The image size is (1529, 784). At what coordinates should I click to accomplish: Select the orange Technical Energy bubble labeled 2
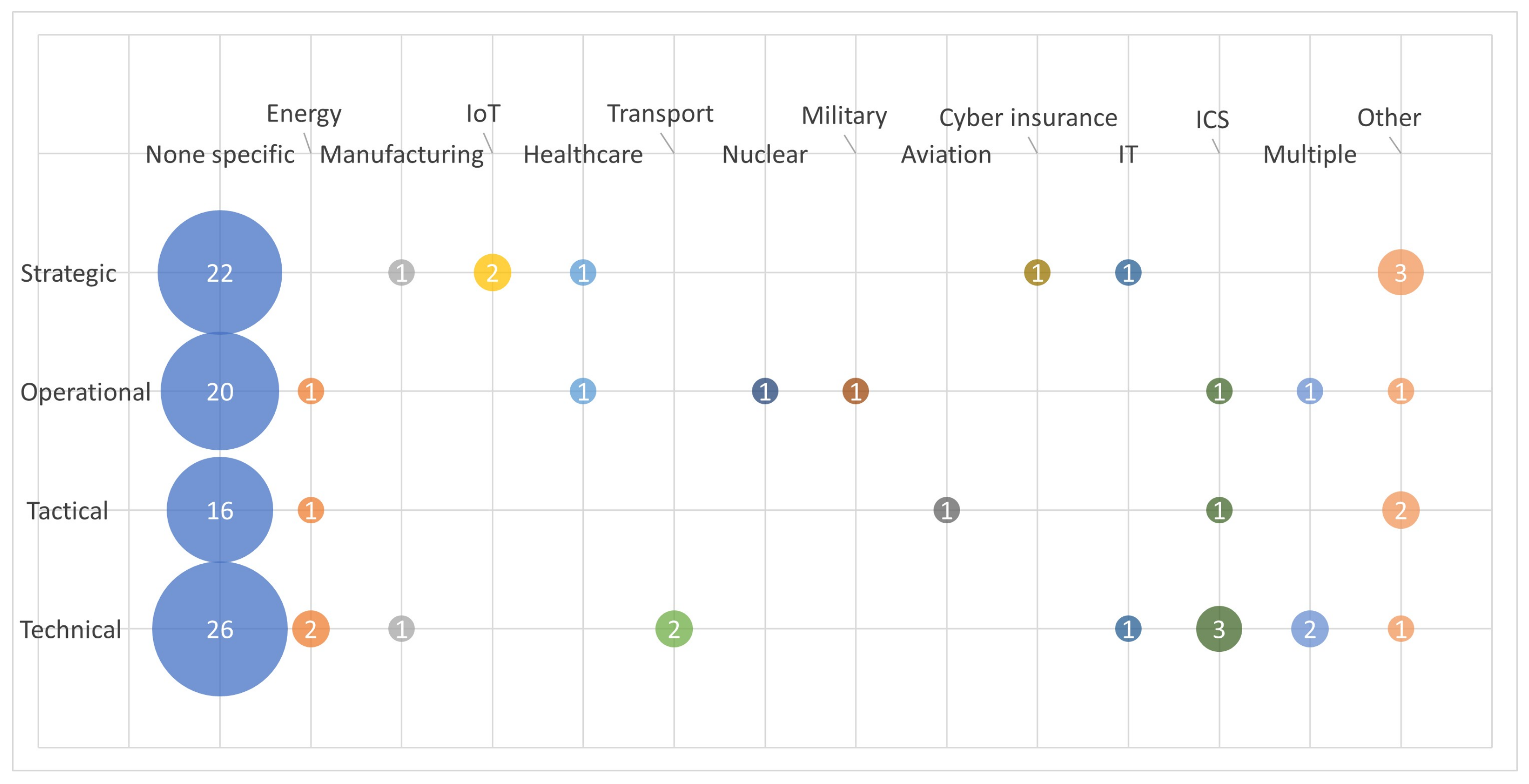pos(311,629)
